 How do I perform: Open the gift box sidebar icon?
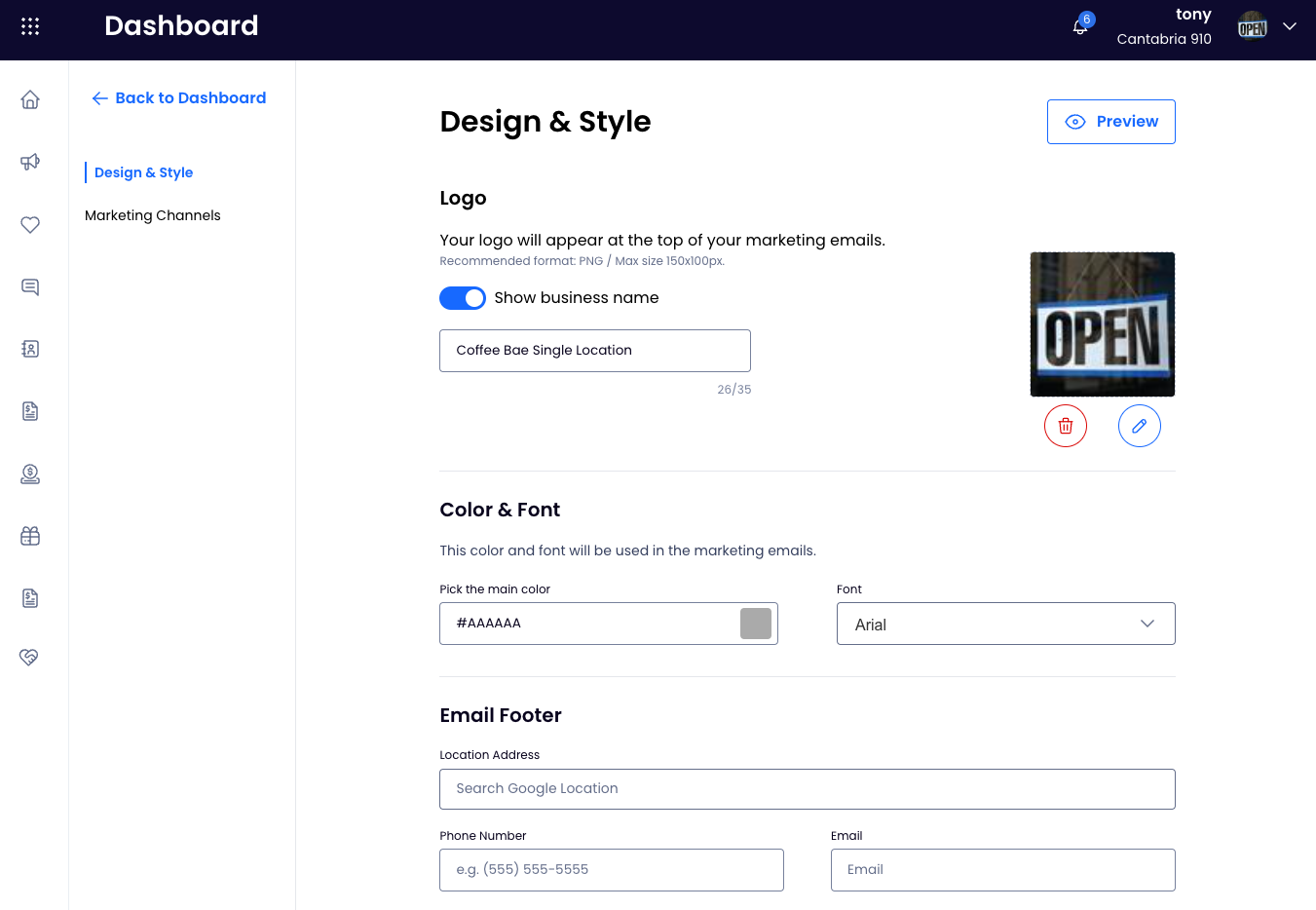tap(30, 536)
